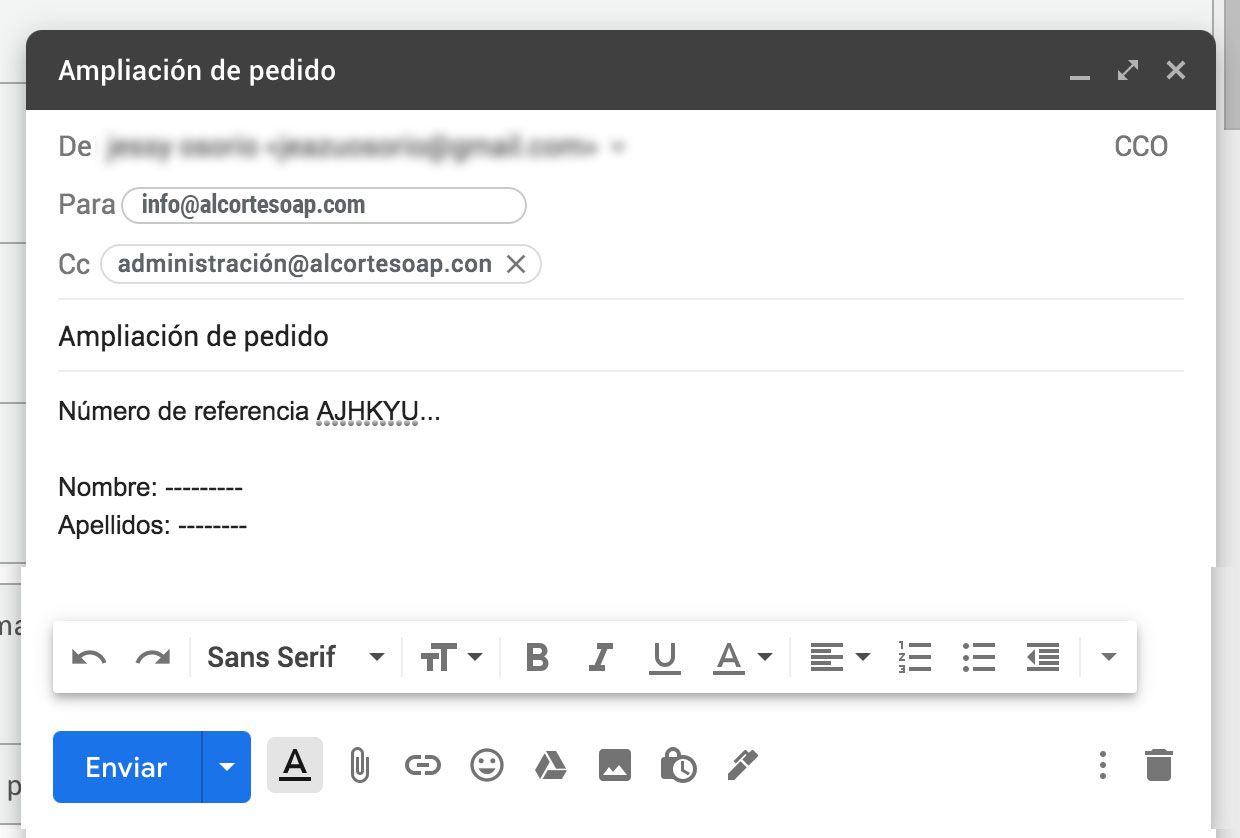Remove the administración@alcortesoap.con Cc recipient
1240x838 pixels.
[516, 264]
